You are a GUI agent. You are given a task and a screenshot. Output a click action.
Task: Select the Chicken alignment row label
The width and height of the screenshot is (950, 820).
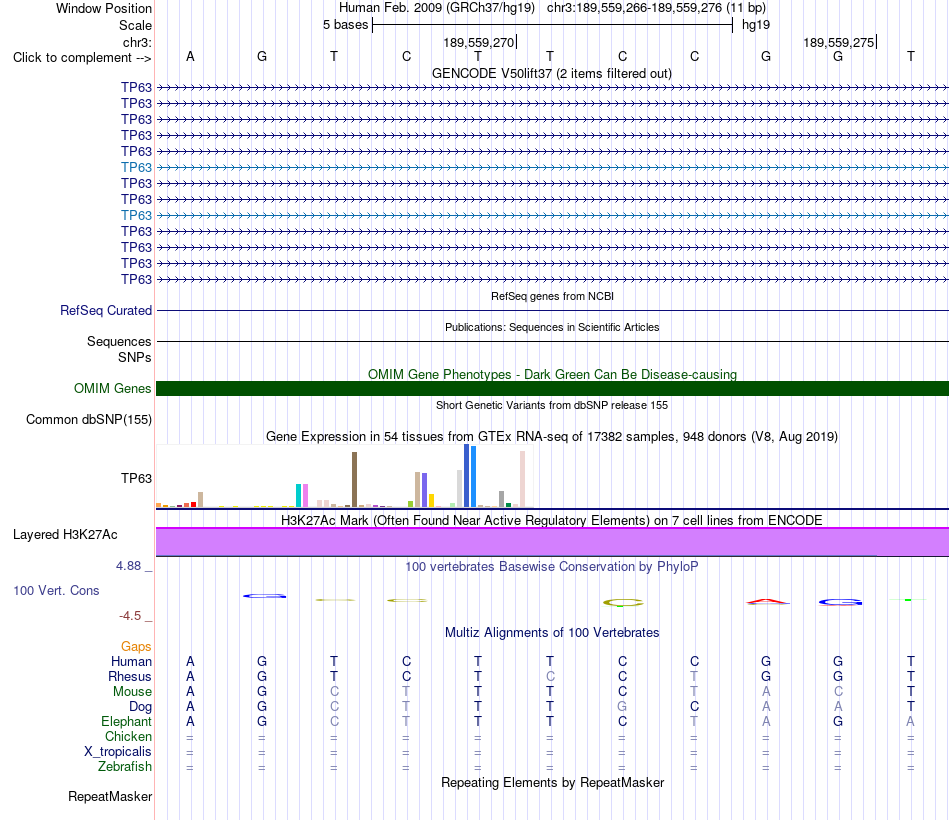point(128,736)
